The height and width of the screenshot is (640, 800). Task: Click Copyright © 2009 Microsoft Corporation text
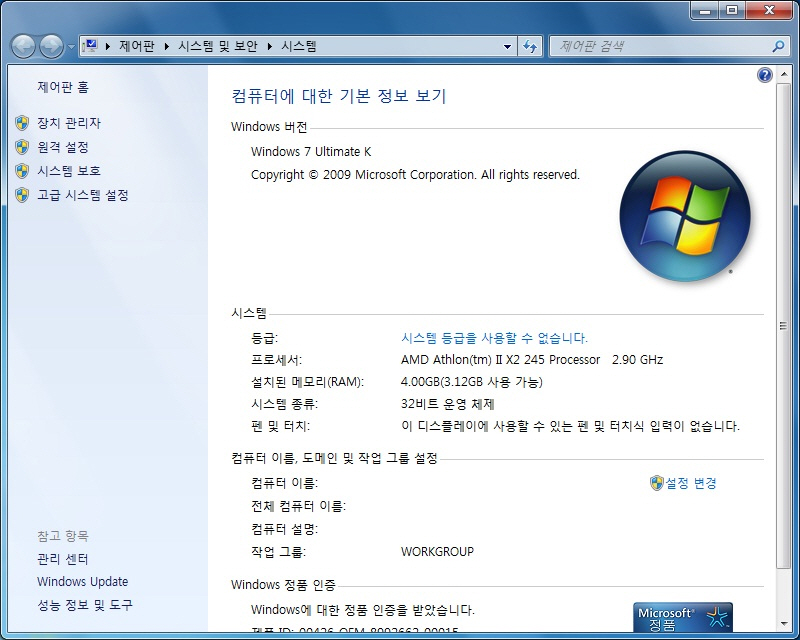(415, 175)
